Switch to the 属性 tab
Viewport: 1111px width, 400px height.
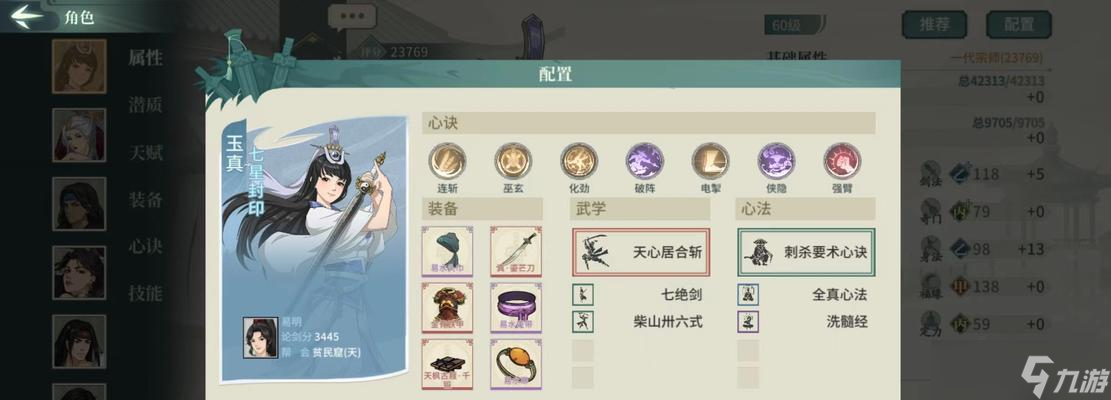(145, 58)
